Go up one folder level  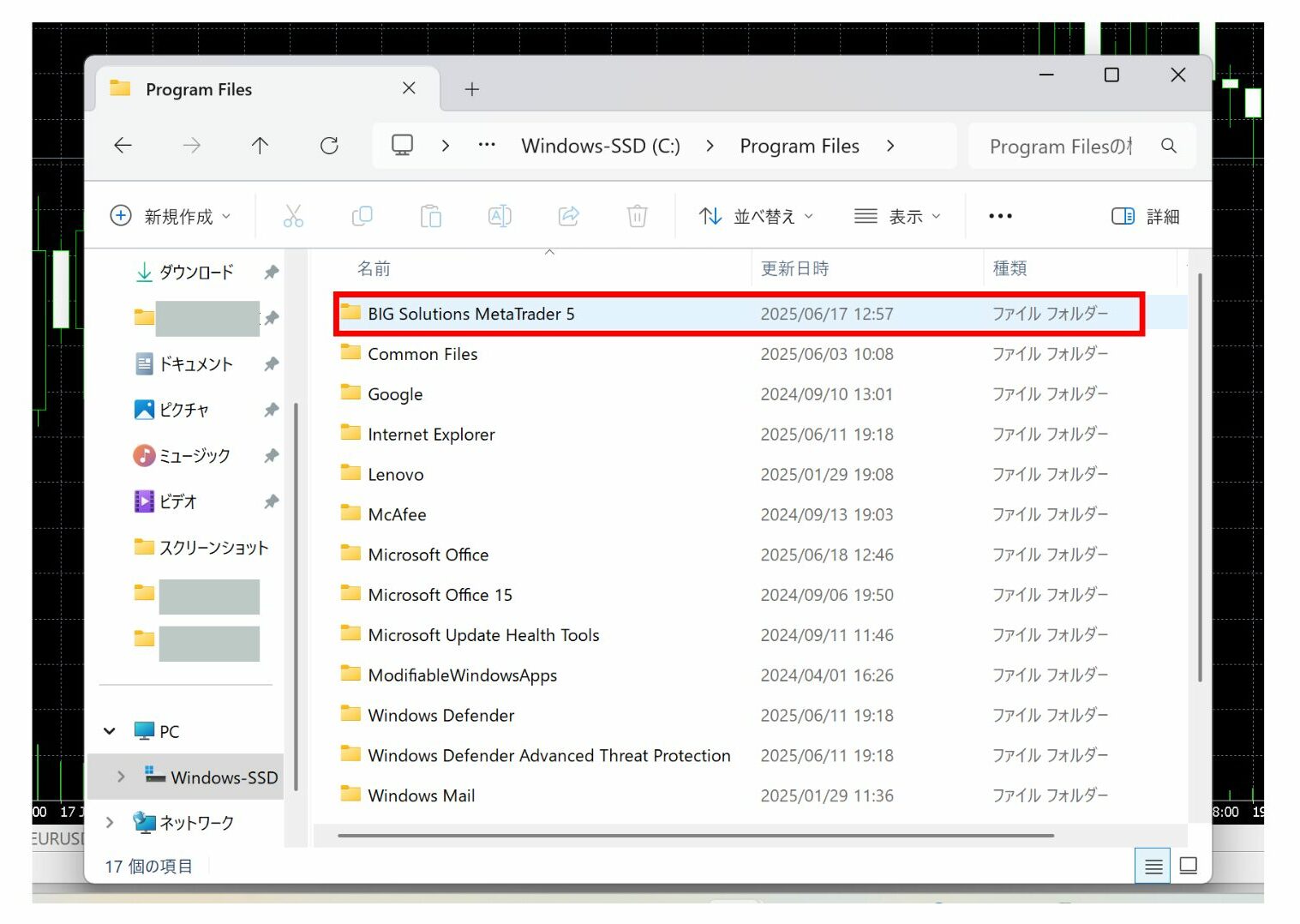pos(260,146)
